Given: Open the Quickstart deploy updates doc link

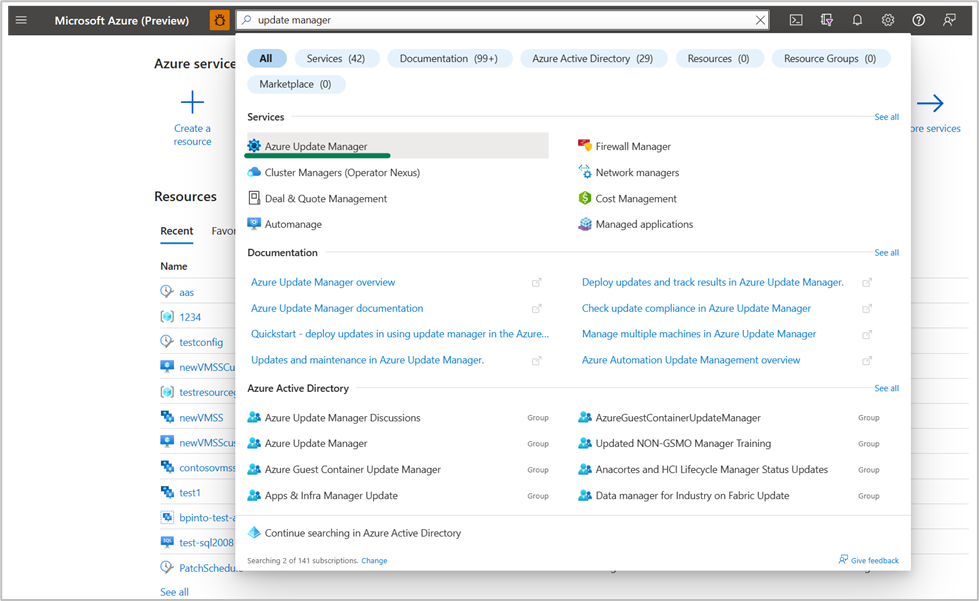Looking at the screenshot, I should (x=400, y=334).
